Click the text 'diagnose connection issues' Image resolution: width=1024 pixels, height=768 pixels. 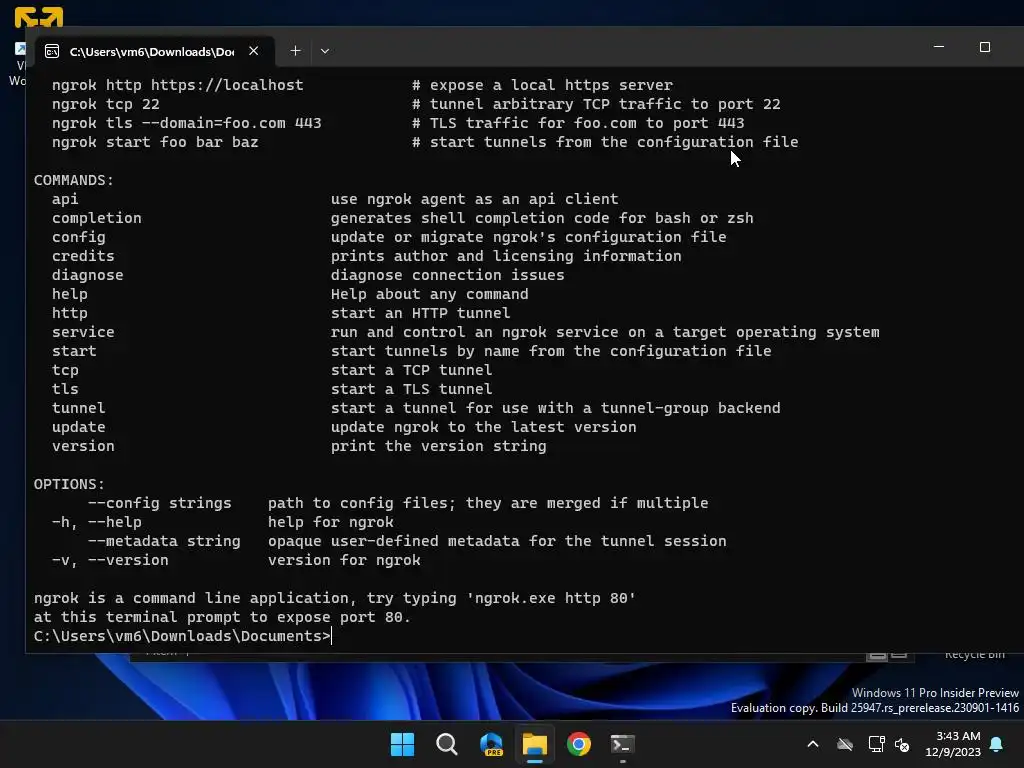coord(447,275)
